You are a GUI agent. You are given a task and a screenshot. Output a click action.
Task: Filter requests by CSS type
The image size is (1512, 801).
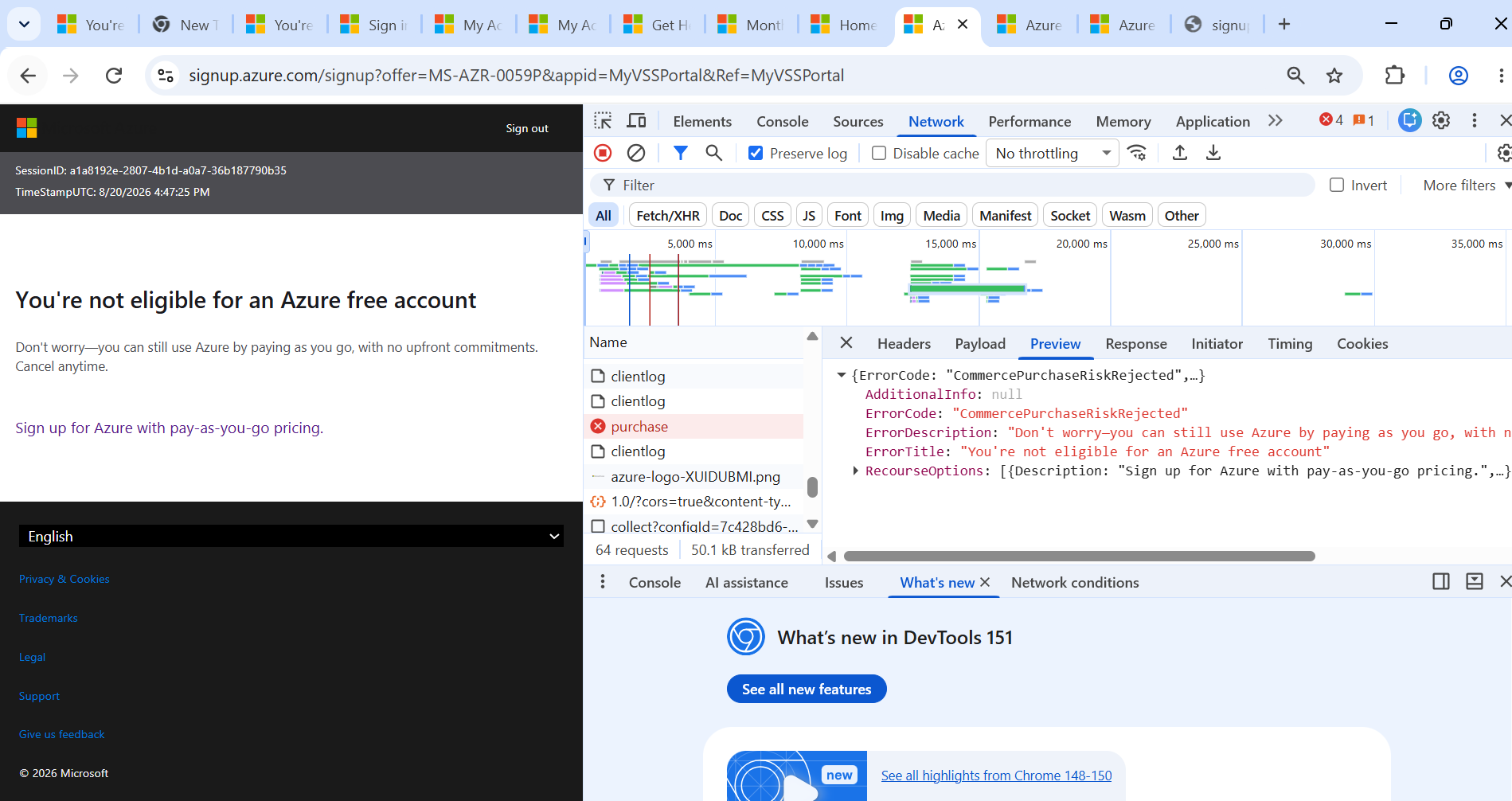pyautogui.click(x=772, y=215)
